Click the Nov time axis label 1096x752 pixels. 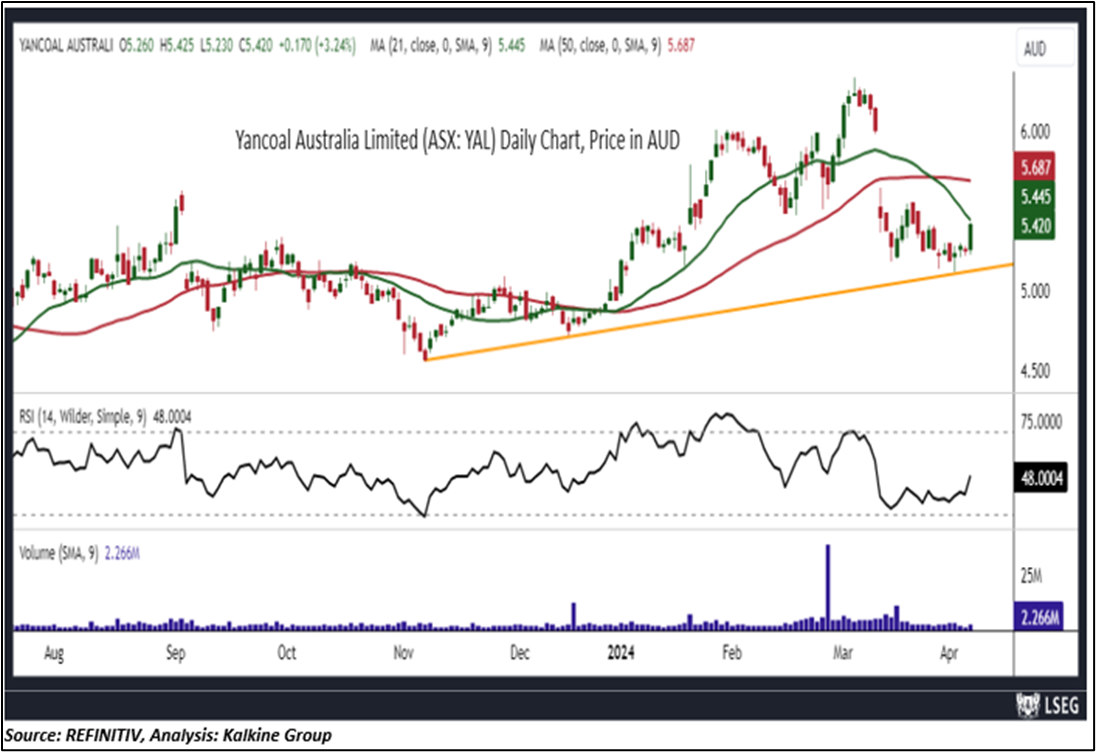point(403,652)
